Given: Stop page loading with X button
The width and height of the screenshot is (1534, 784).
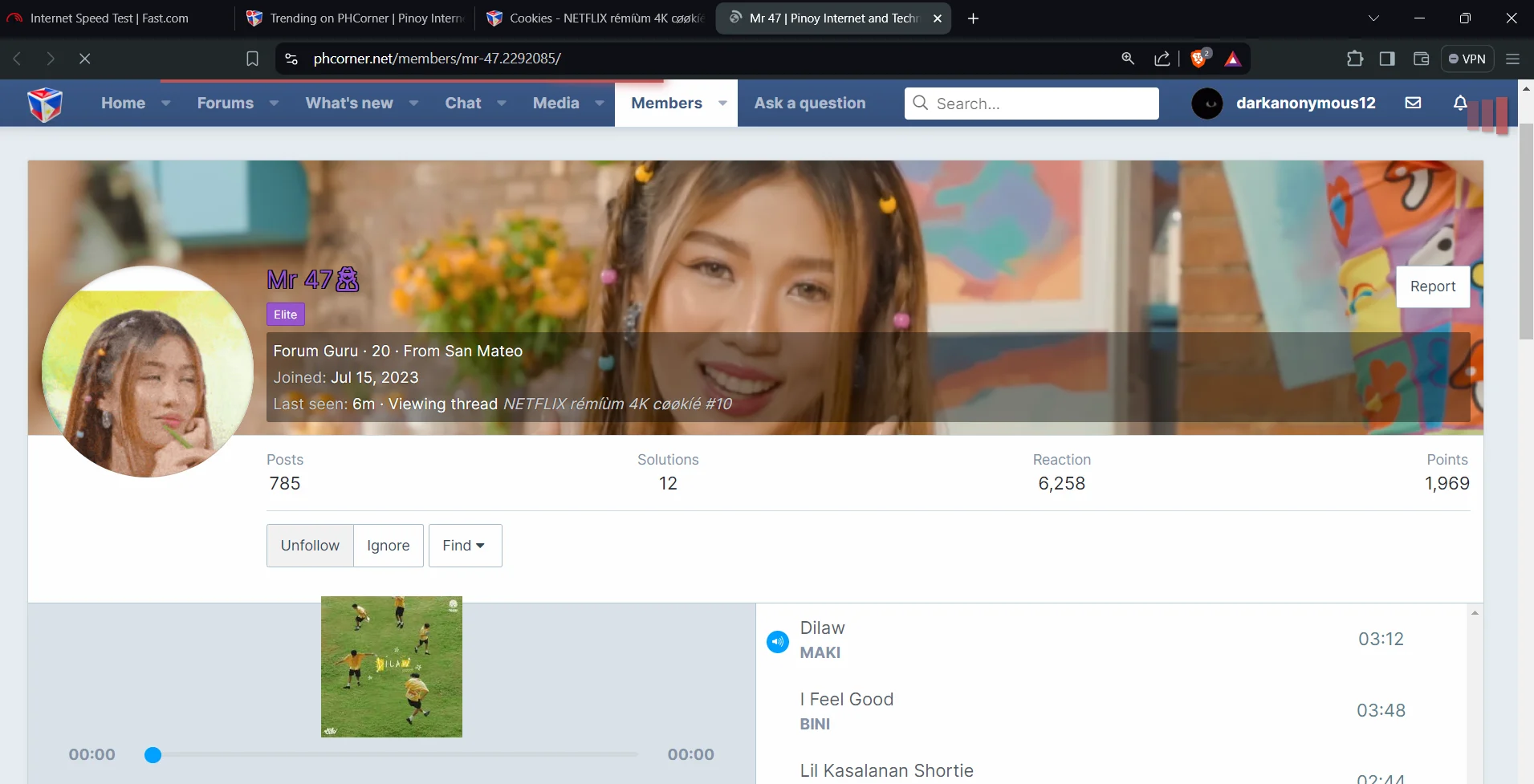Looking at the screenshot, I should coord(84,59).
